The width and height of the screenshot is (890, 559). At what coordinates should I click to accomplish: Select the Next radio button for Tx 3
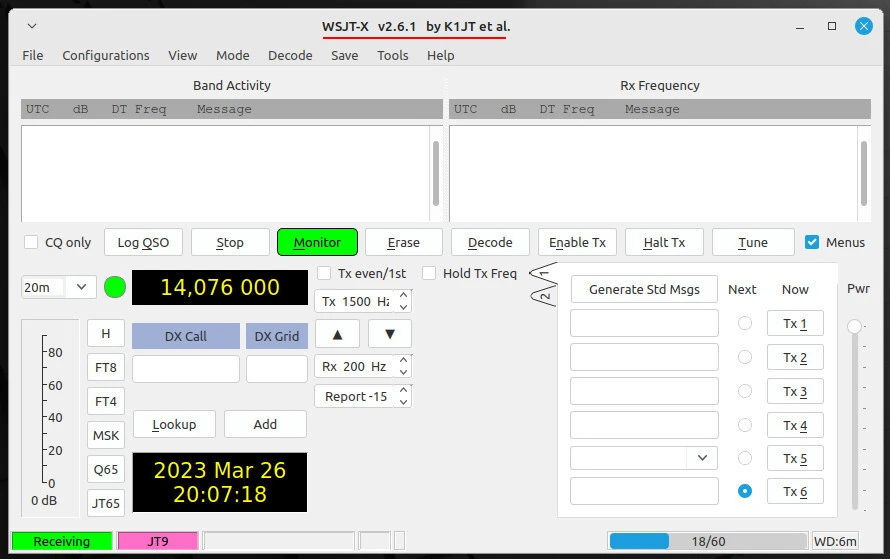coord(744,391)
